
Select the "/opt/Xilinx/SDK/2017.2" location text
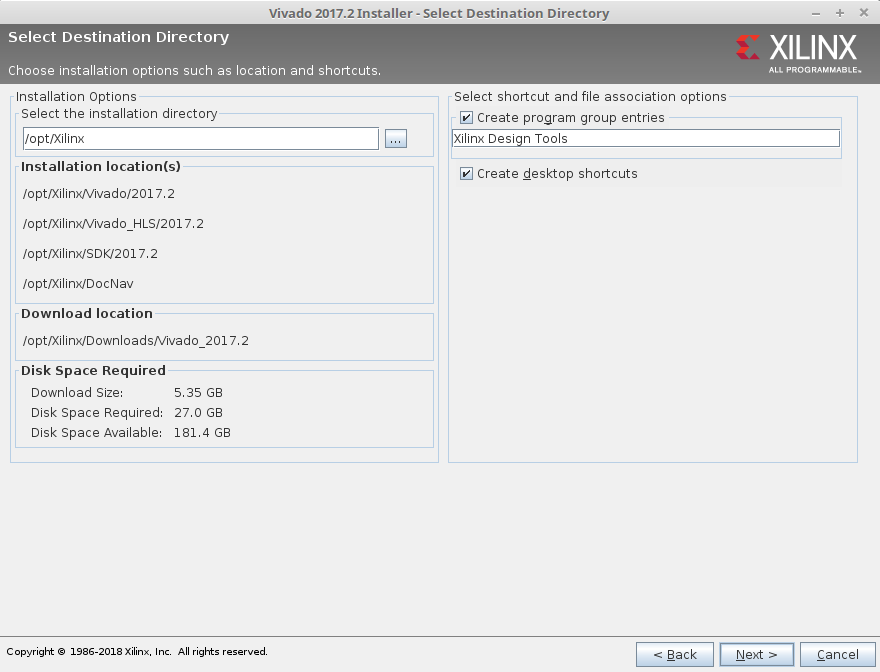click(90, 254)
